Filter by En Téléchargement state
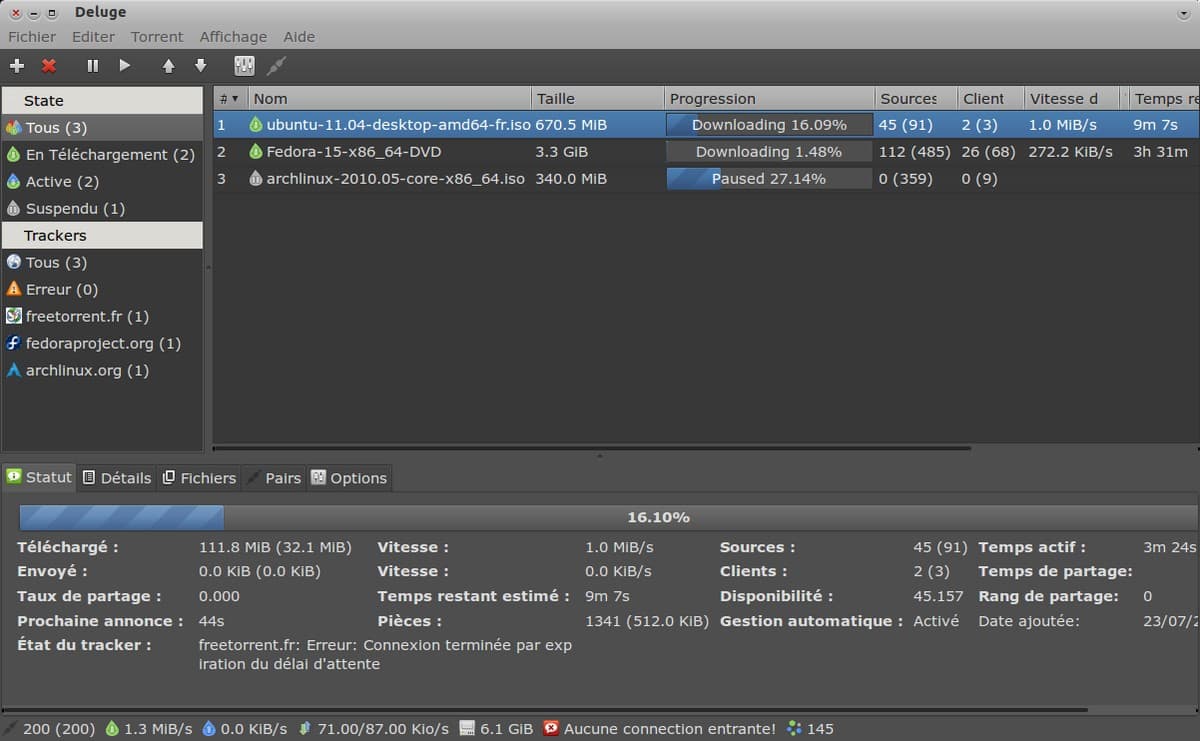 109,155
